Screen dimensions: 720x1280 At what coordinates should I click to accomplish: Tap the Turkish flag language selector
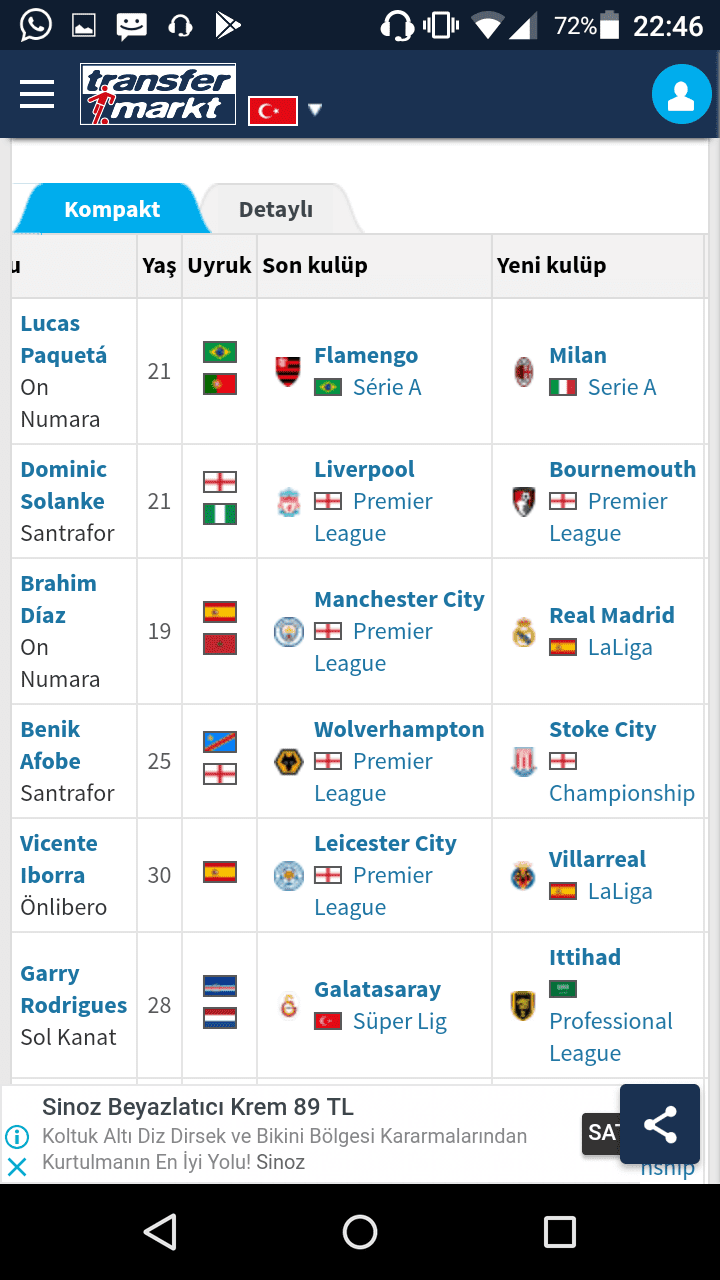tap(273, 111)
